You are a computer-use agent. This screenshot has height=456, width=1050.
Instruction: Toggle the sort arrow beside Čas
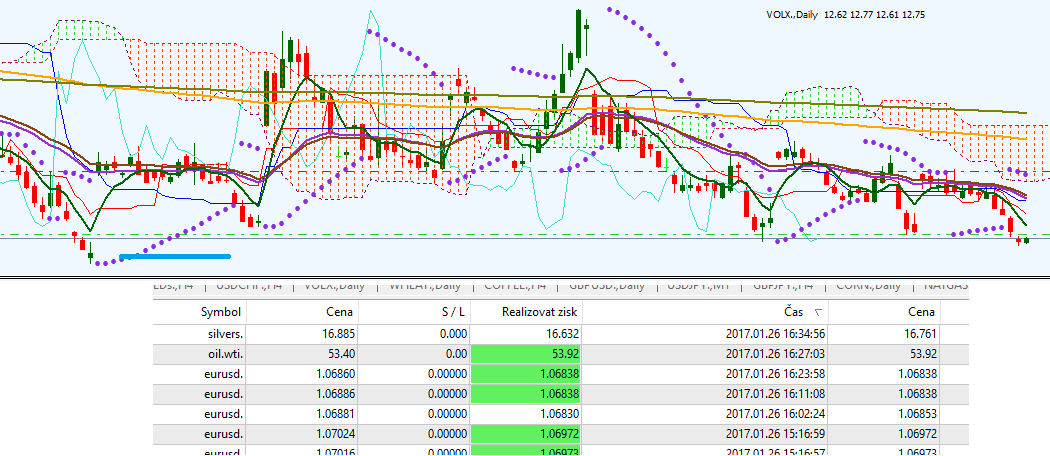click(818, 313)
